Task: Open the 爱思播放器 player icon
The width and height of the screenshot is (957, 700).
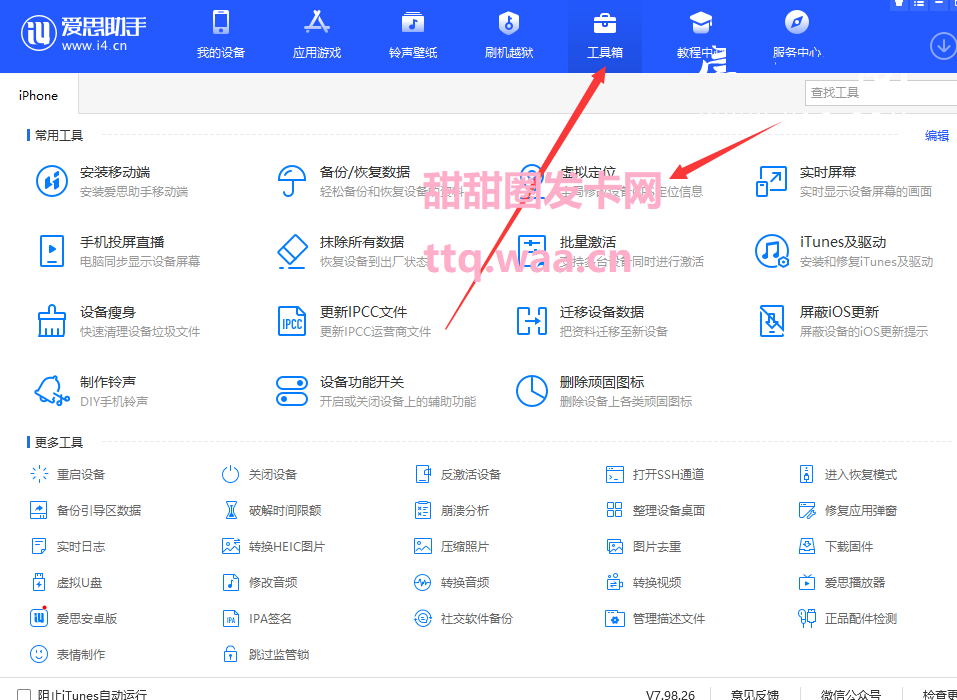Action: [x=807, y=582]
